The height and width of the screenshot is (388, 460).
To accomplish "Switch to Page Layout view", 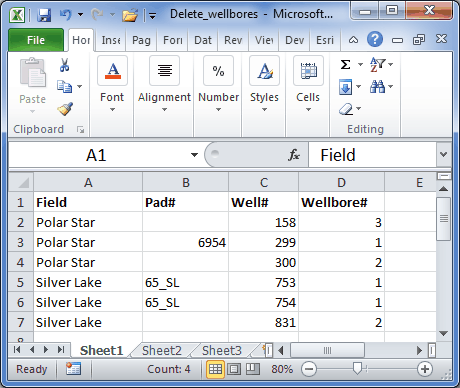I will click(234, 369).
